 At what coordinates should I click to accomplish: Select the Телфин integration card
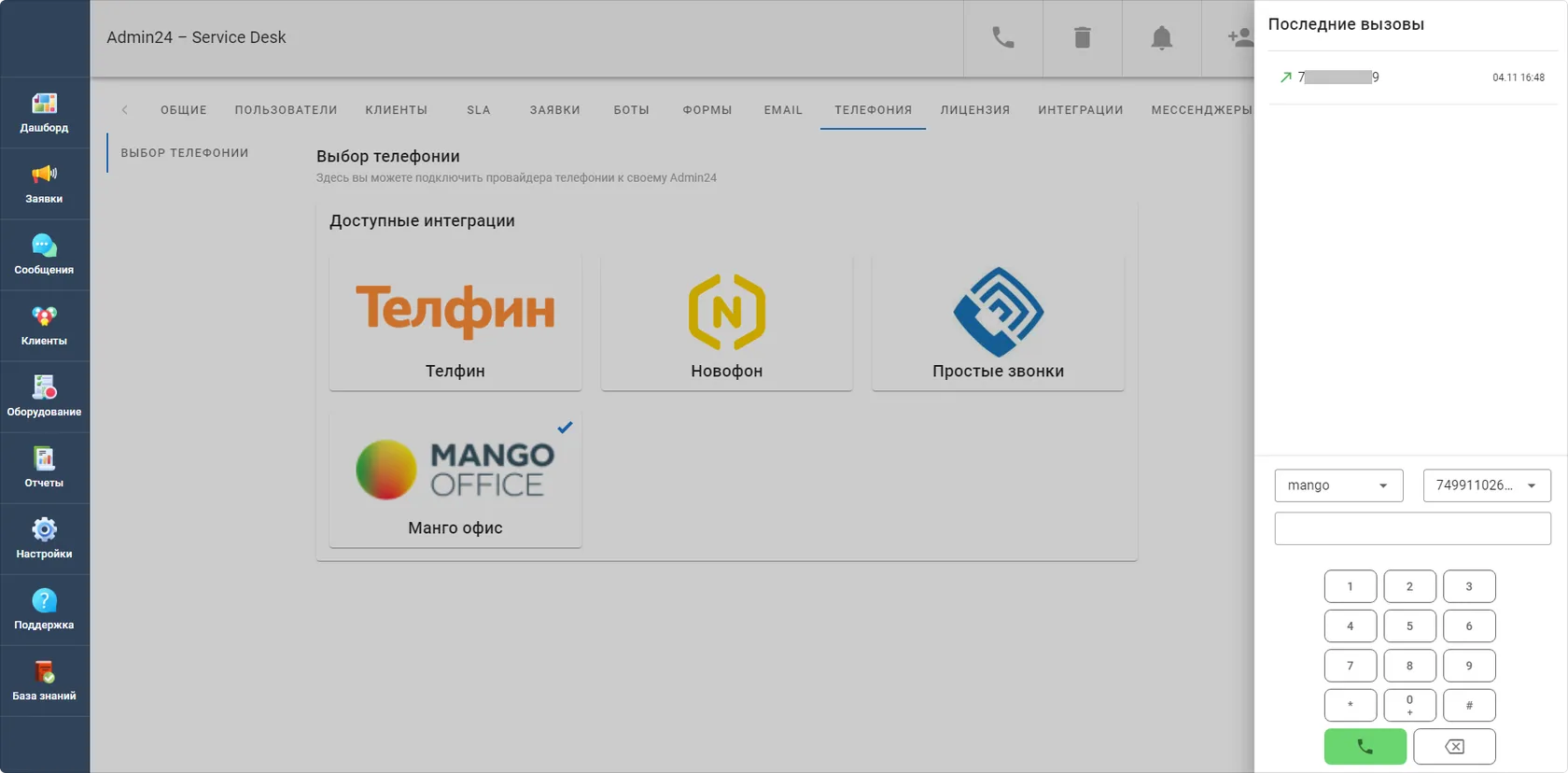455,322
